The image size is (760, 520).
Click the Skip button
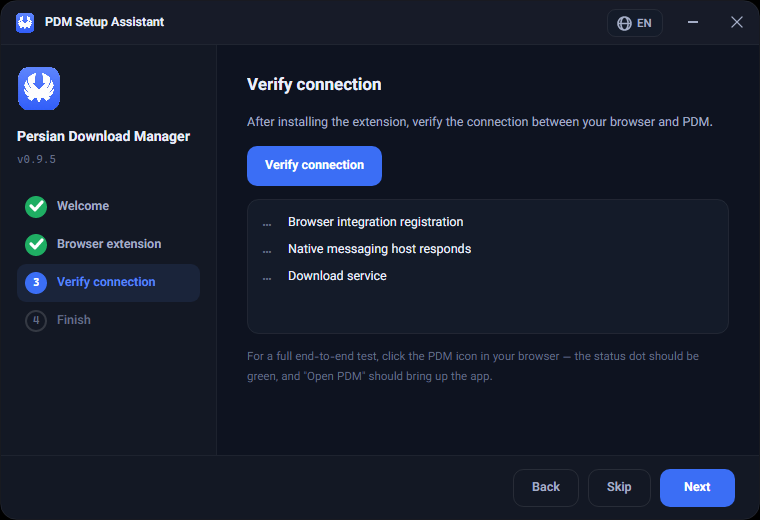(x=619, y=487)
